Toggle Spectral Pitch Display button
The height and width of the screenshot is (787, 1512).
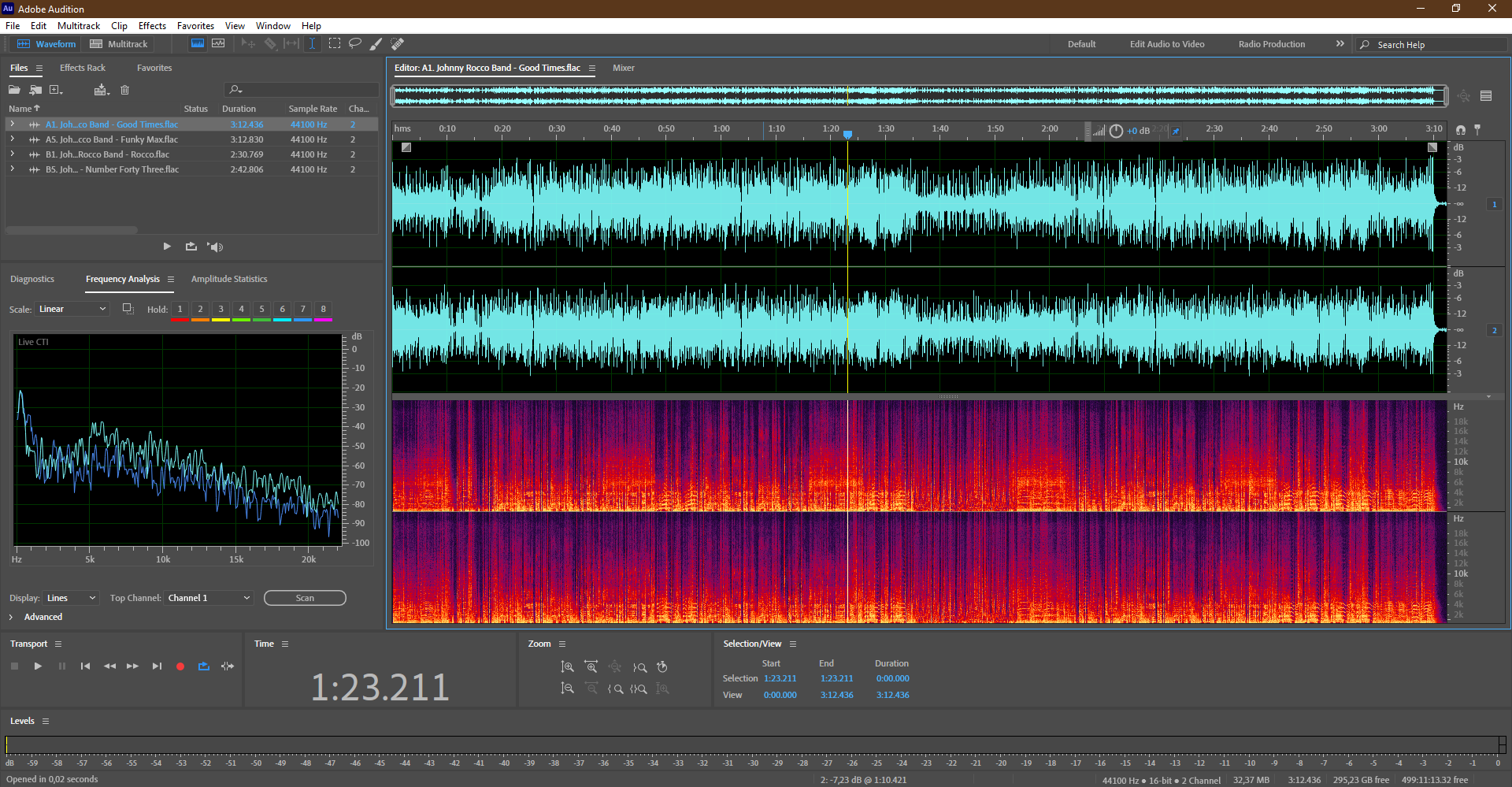tap(218, 44)
